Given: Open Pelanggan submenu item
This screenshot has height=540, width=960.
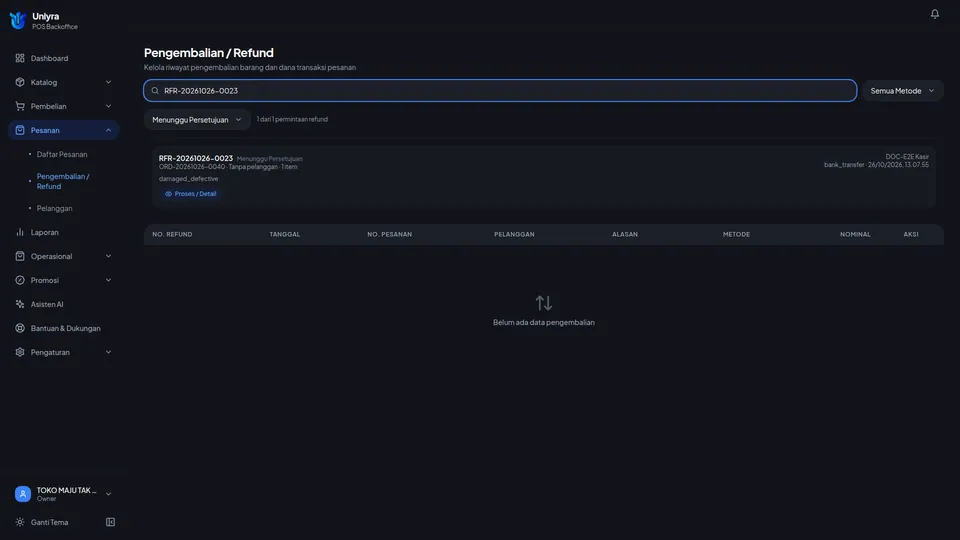Looking at the screenshot, I should tap(54, 208).
